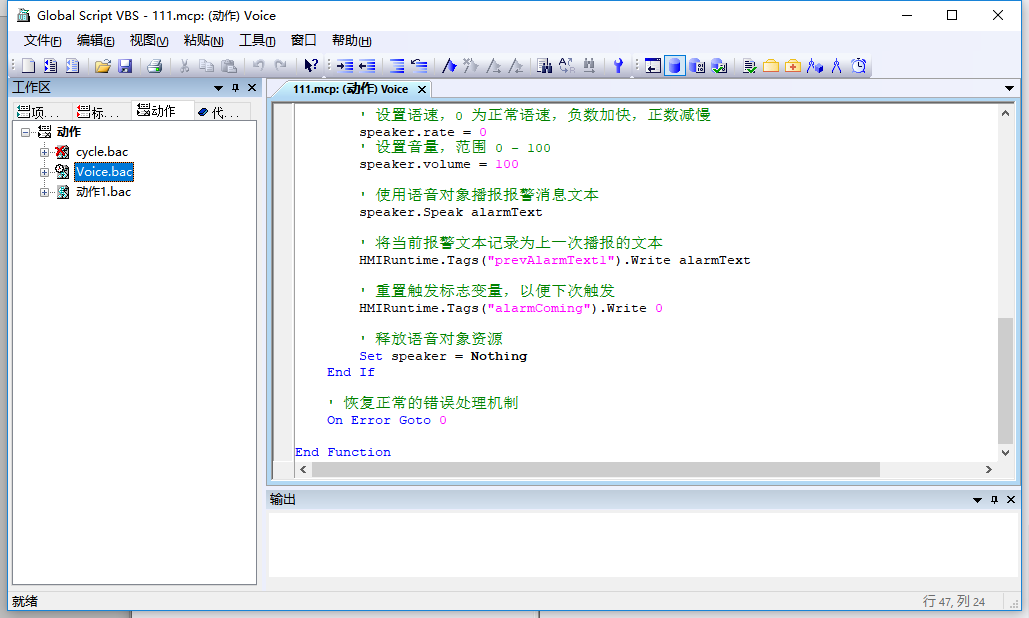Click the New file icon in toolbar
Screen dimensions: 1029x618
coord(28,66)
